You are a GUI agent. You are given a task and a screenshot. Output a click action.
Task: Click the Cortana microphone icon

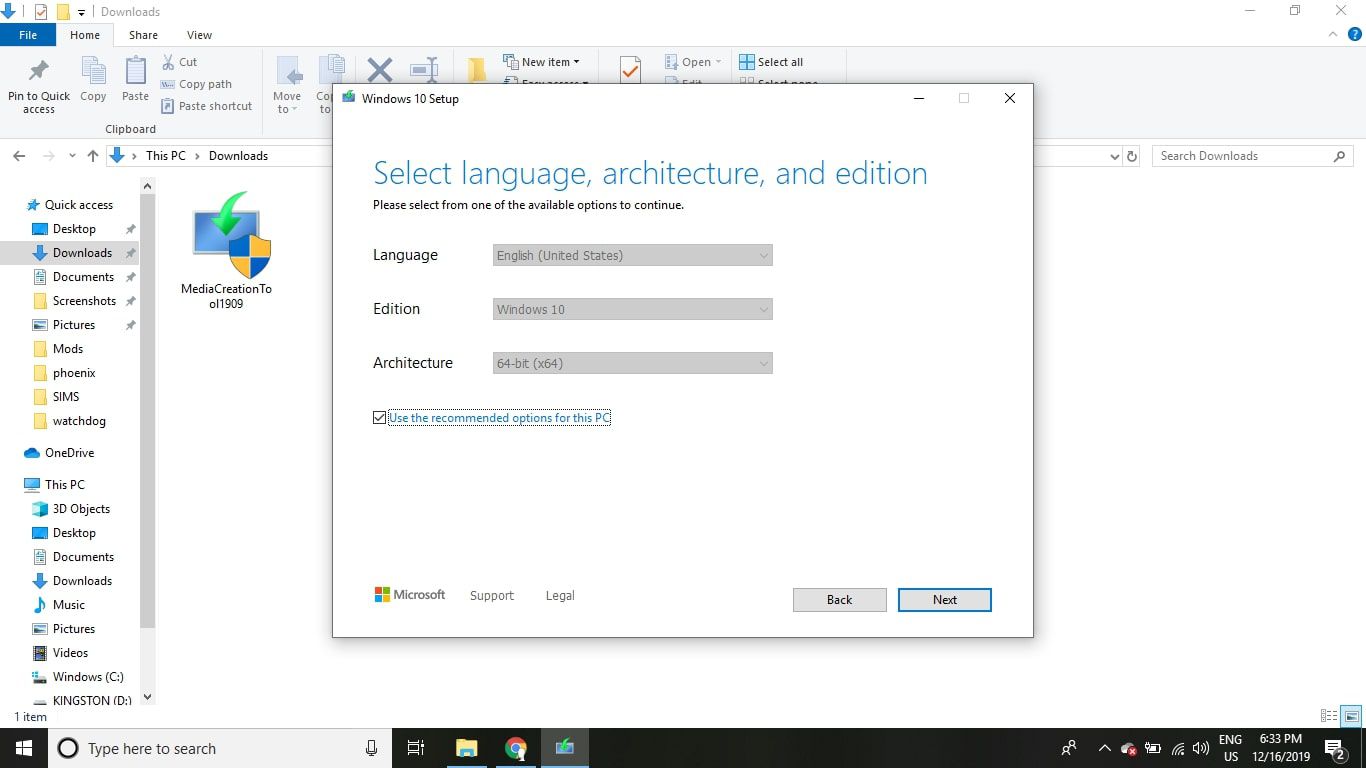click(x=371, y=748)
